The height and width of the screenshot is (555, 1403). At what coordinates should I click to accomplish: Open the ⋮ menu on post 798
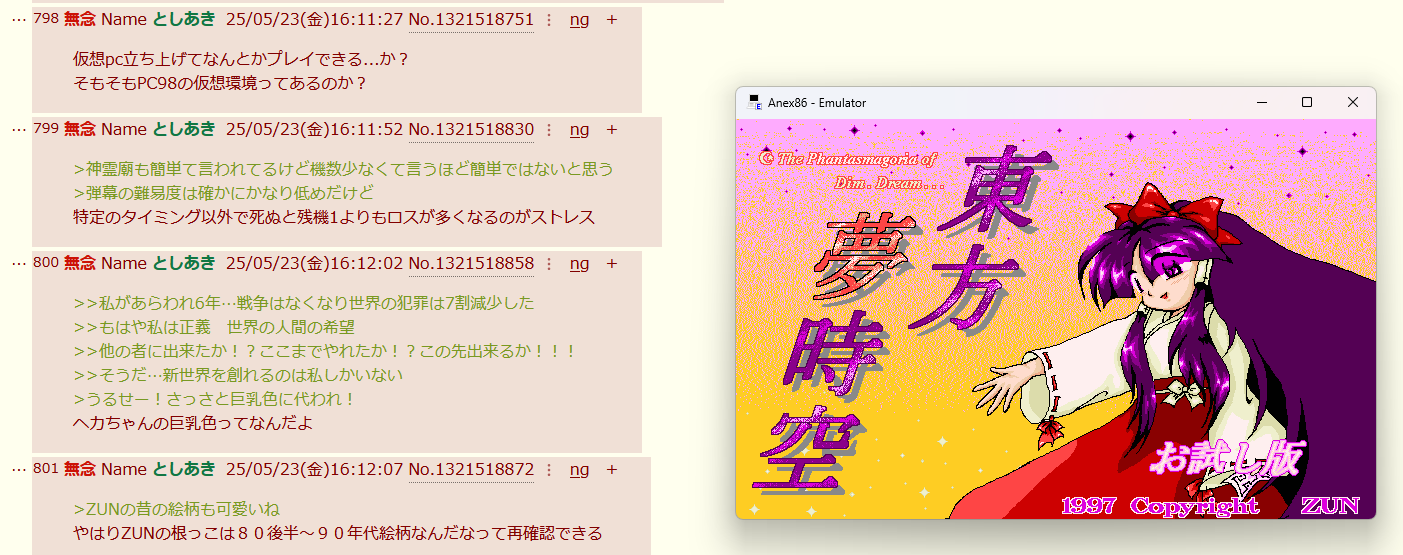pyautogui.click(x=548, y=20)
